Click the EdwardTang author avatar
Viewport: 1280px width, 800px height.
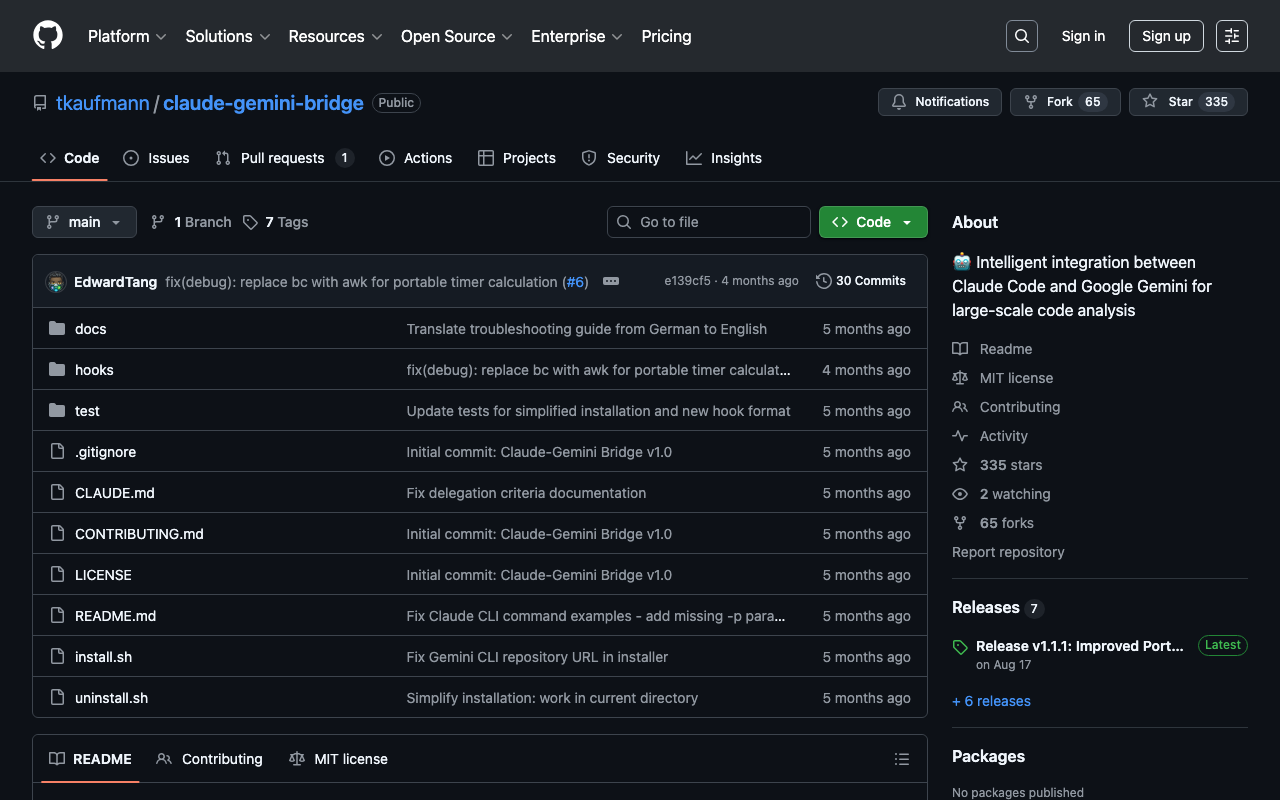tap(56, 282)
